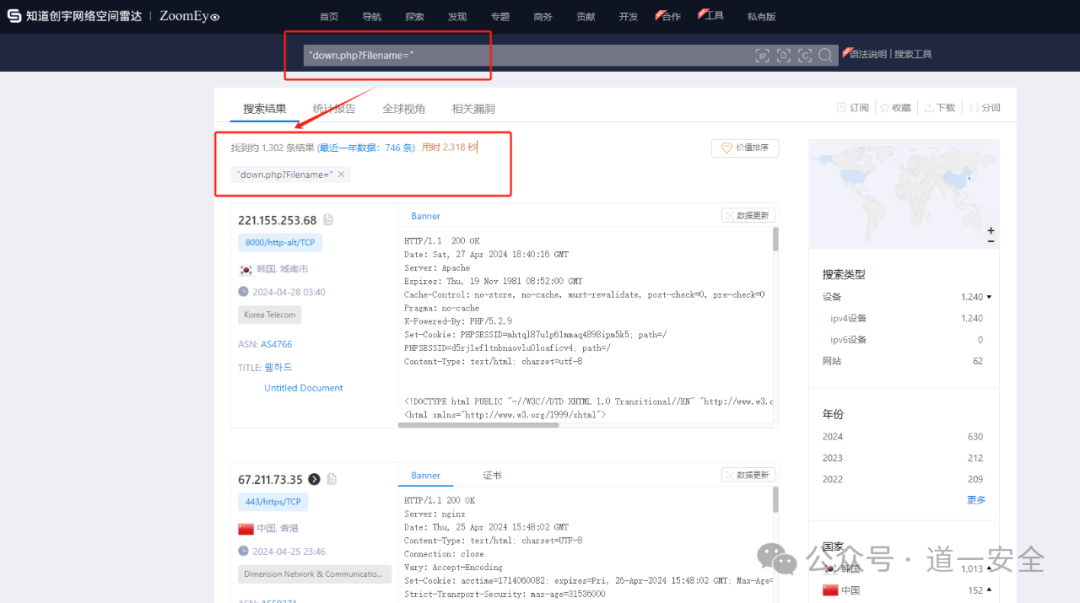Click the IP search icon in the search bar
Image resolution: width=1080 pixels, height=603 pixels.
(x=762, y=56)
